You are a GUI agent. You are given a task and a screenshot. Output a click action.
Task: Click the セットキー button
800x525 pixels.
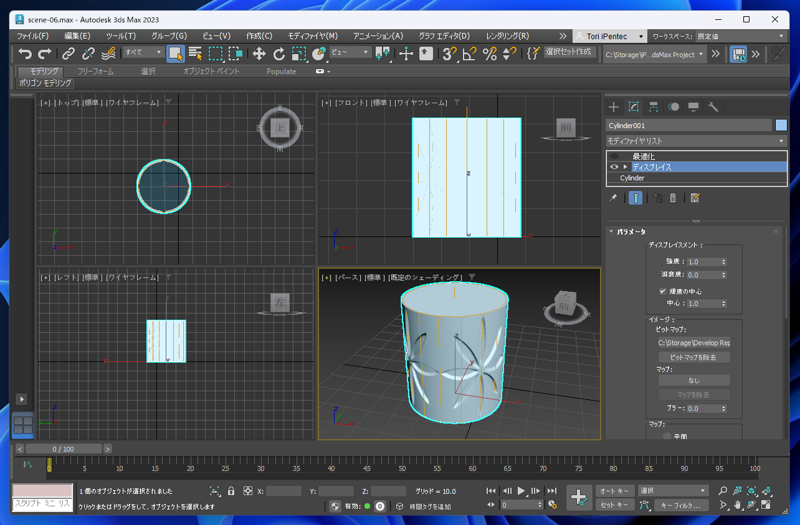coord(615,505)
